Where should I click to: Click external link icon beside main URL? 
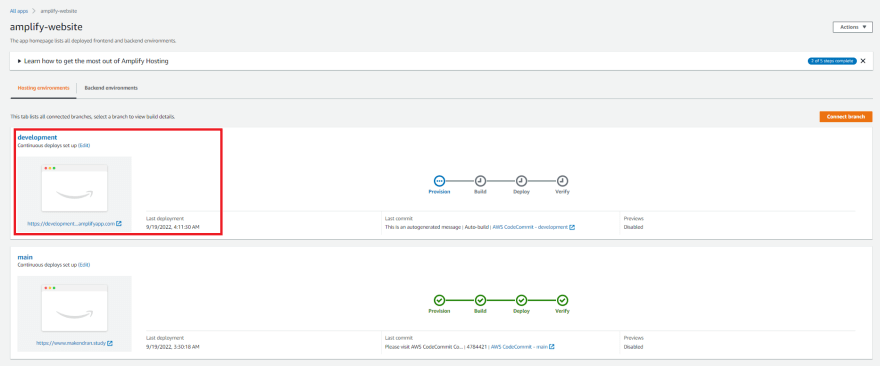coord(110,343)
